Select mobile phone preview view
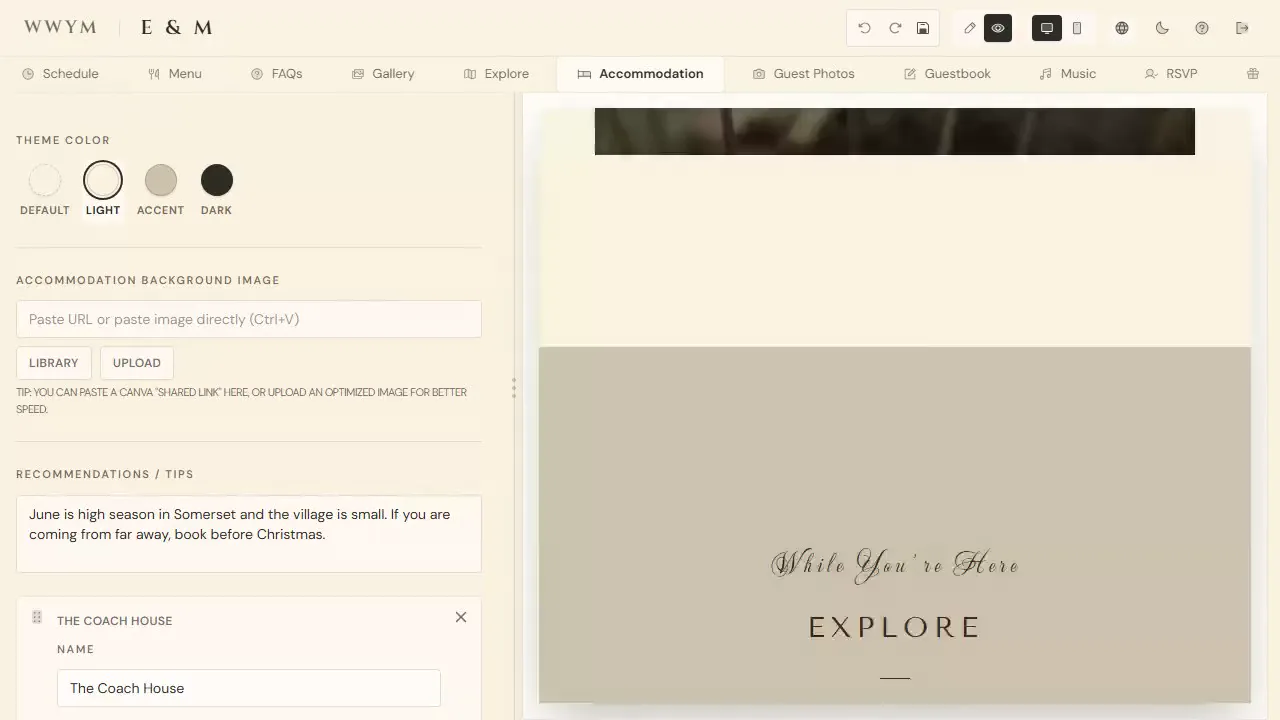This screenshot has height=720, width=1280. [1077, 28]
